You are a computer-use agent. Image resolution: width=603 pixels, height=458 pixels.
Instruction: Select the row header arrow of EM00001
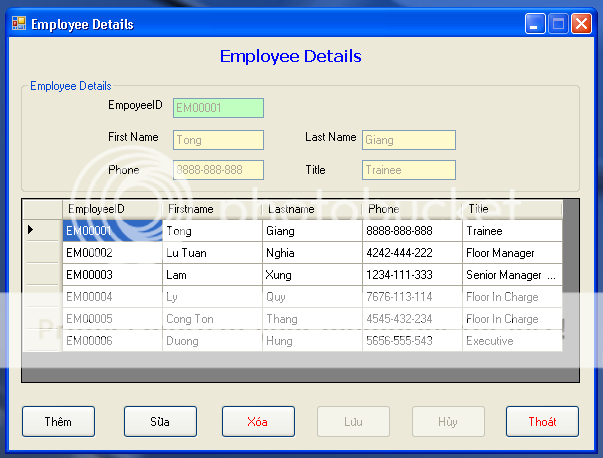(x=42, y=230)
